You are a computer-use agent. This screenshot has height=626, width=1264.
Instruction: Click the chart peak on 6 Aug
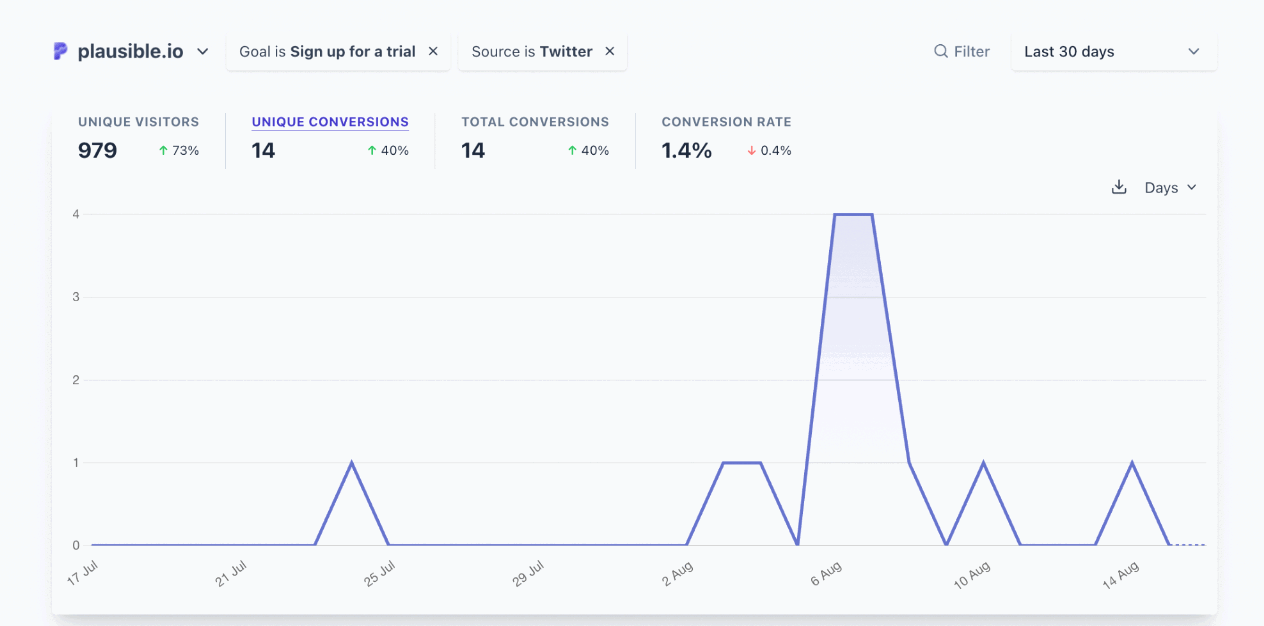pos(853,213)
